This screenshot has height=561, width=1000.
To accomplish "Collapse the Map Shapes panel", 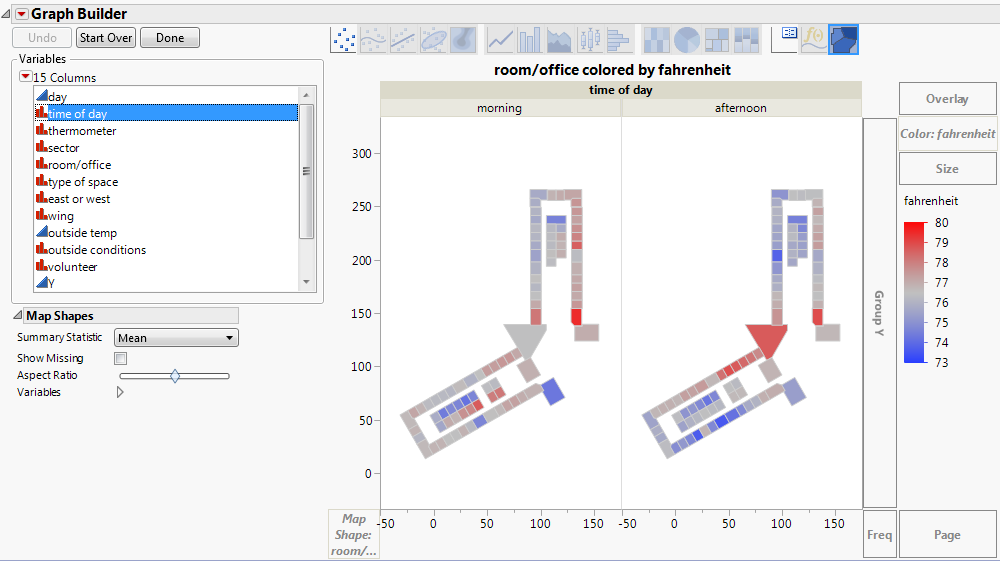I will tap(17, 316).
